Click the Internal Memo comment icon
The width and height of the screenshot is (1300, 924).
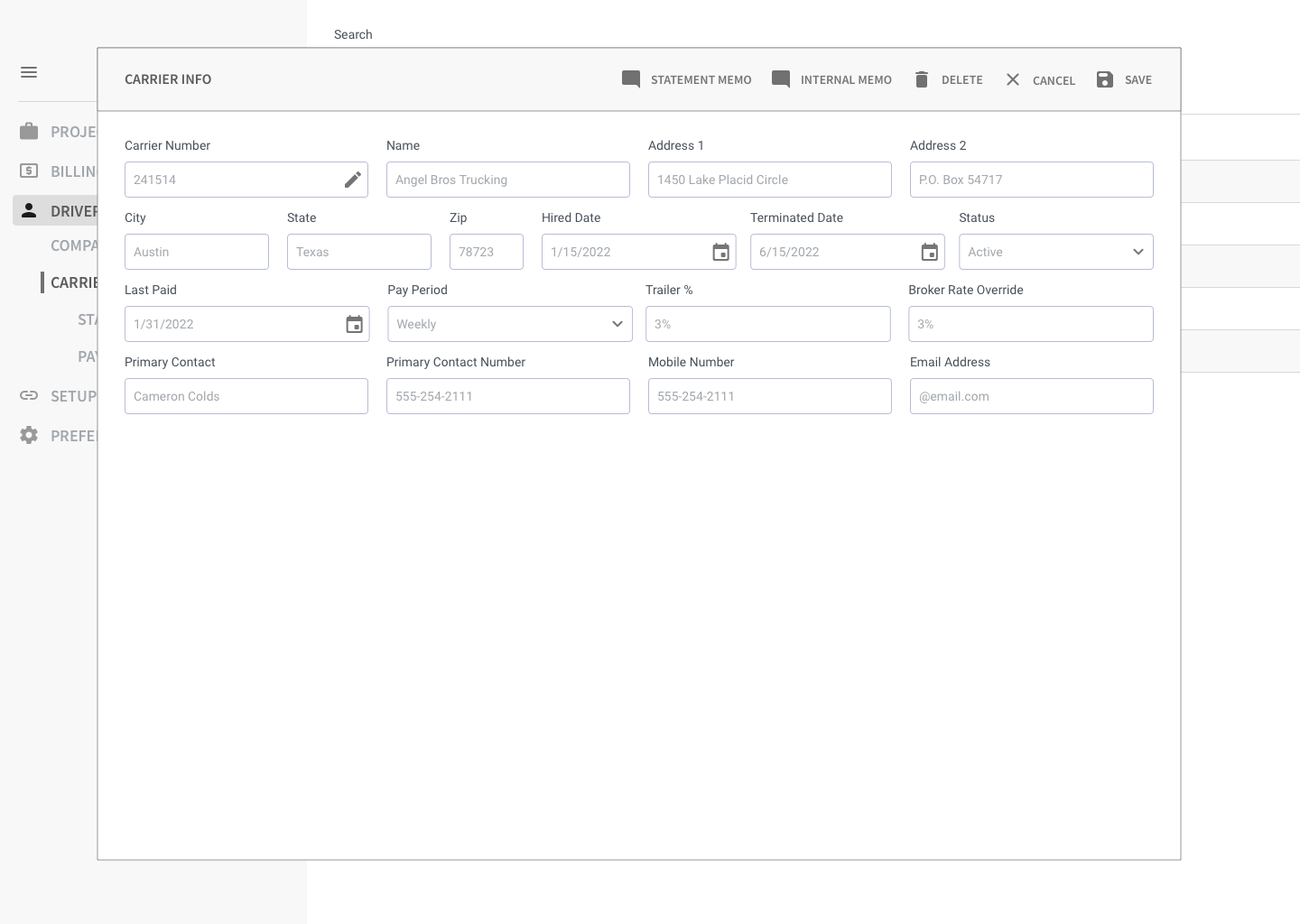781,79
